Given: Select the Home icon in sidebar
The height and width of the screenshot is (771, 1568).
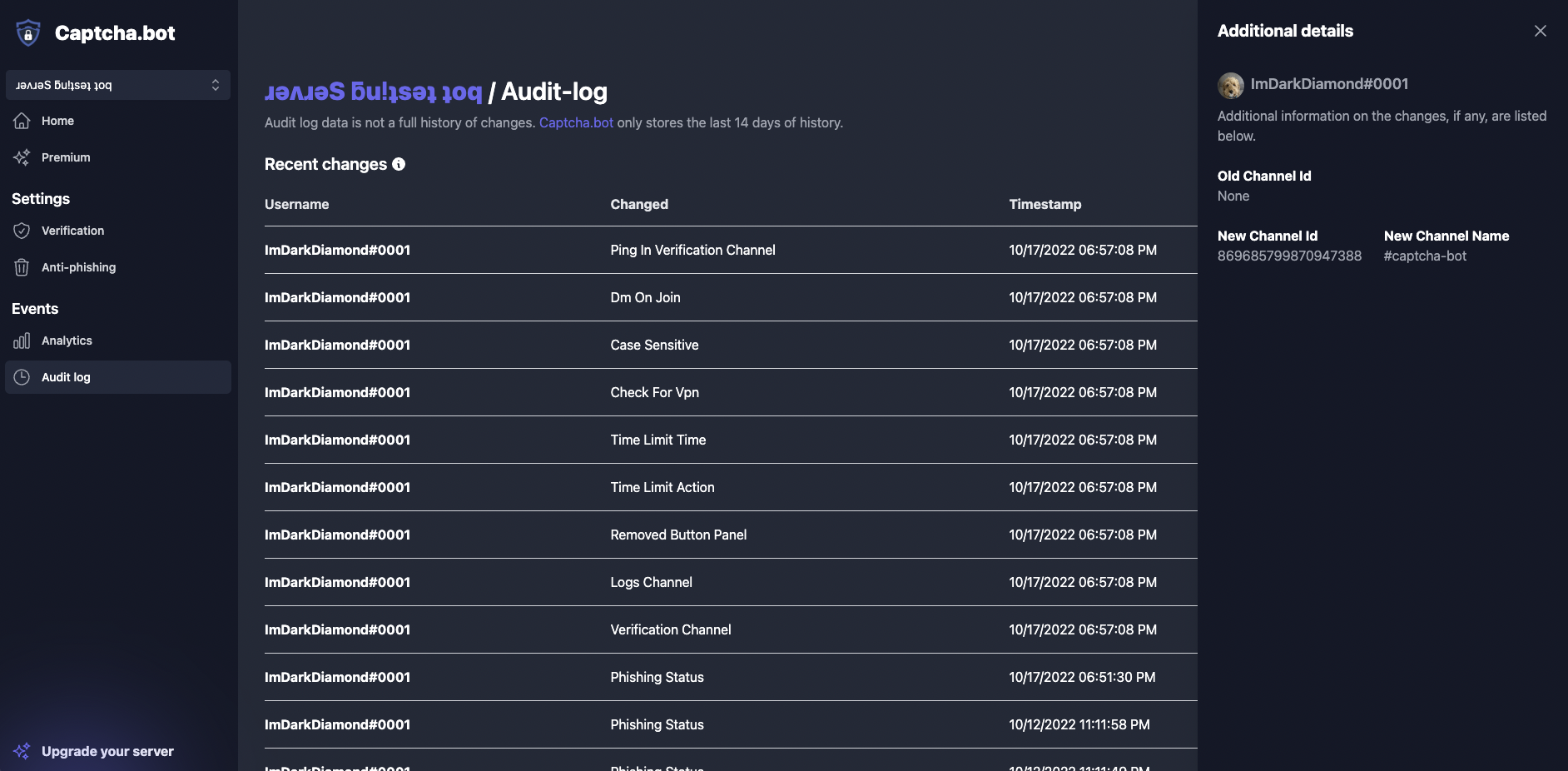Looking at the screenshot, I should point(23,121).
